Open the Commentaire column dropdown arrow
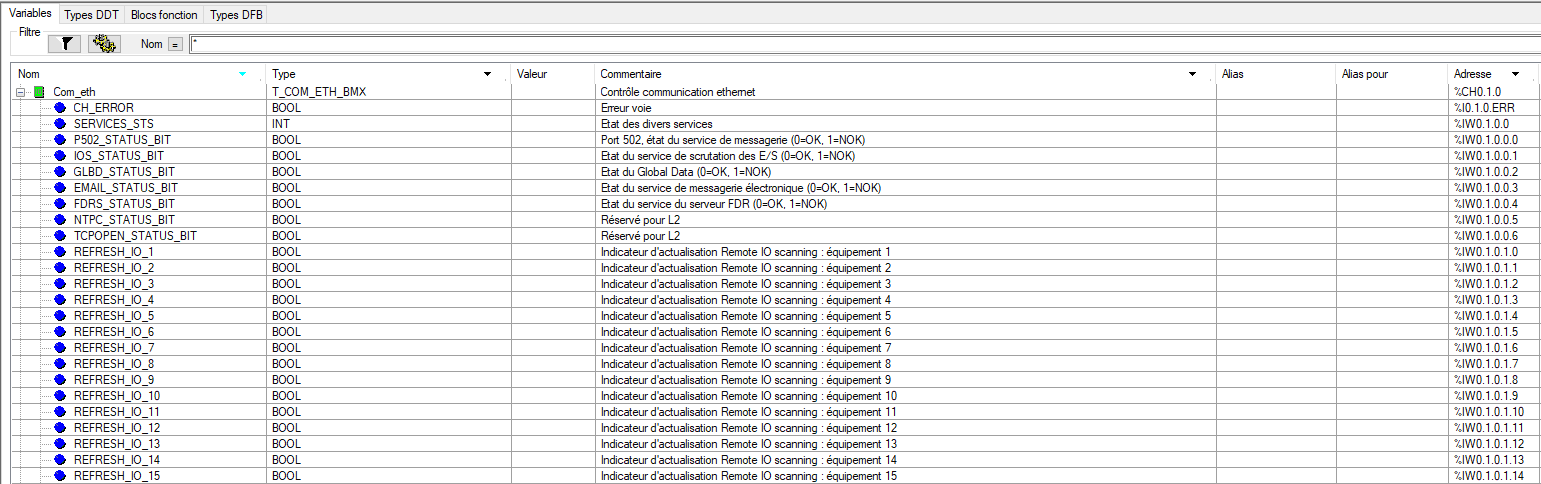 1192,74
